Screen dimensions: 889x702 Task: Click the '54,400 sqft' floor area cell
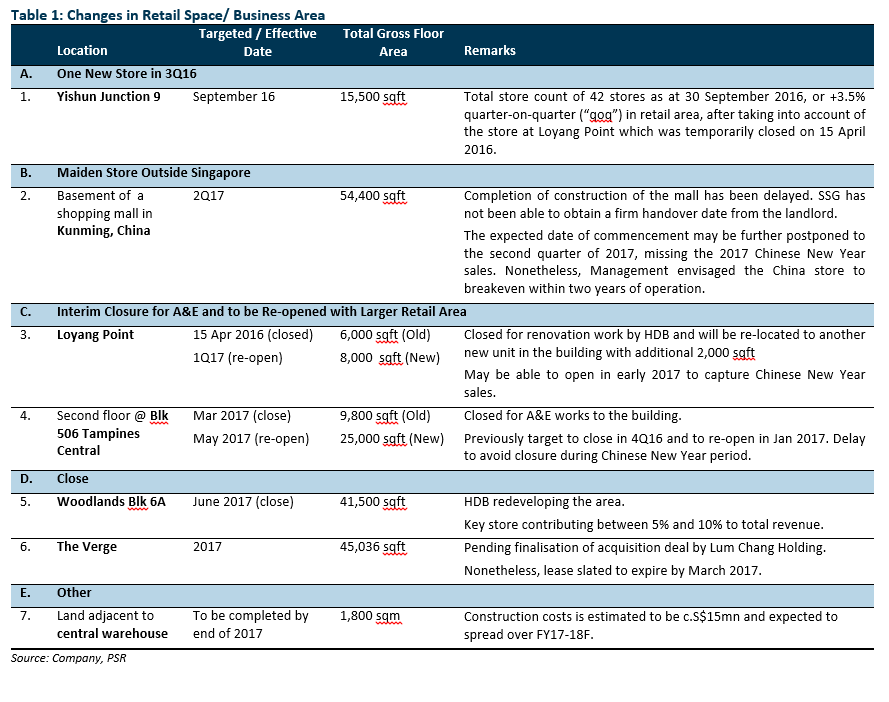[x=372, y=196]
